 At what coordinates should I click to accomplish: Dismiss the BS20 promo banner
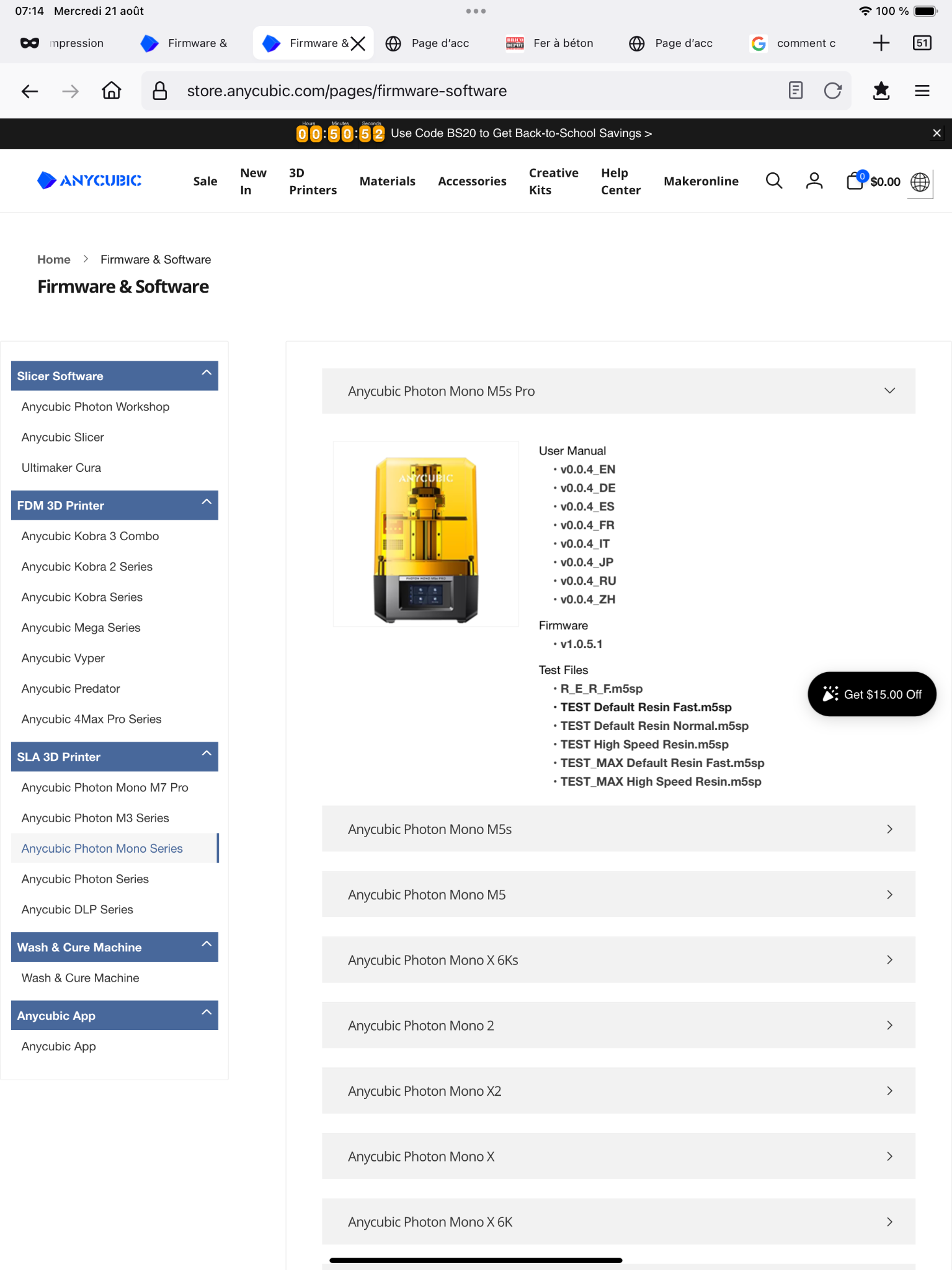937,133
